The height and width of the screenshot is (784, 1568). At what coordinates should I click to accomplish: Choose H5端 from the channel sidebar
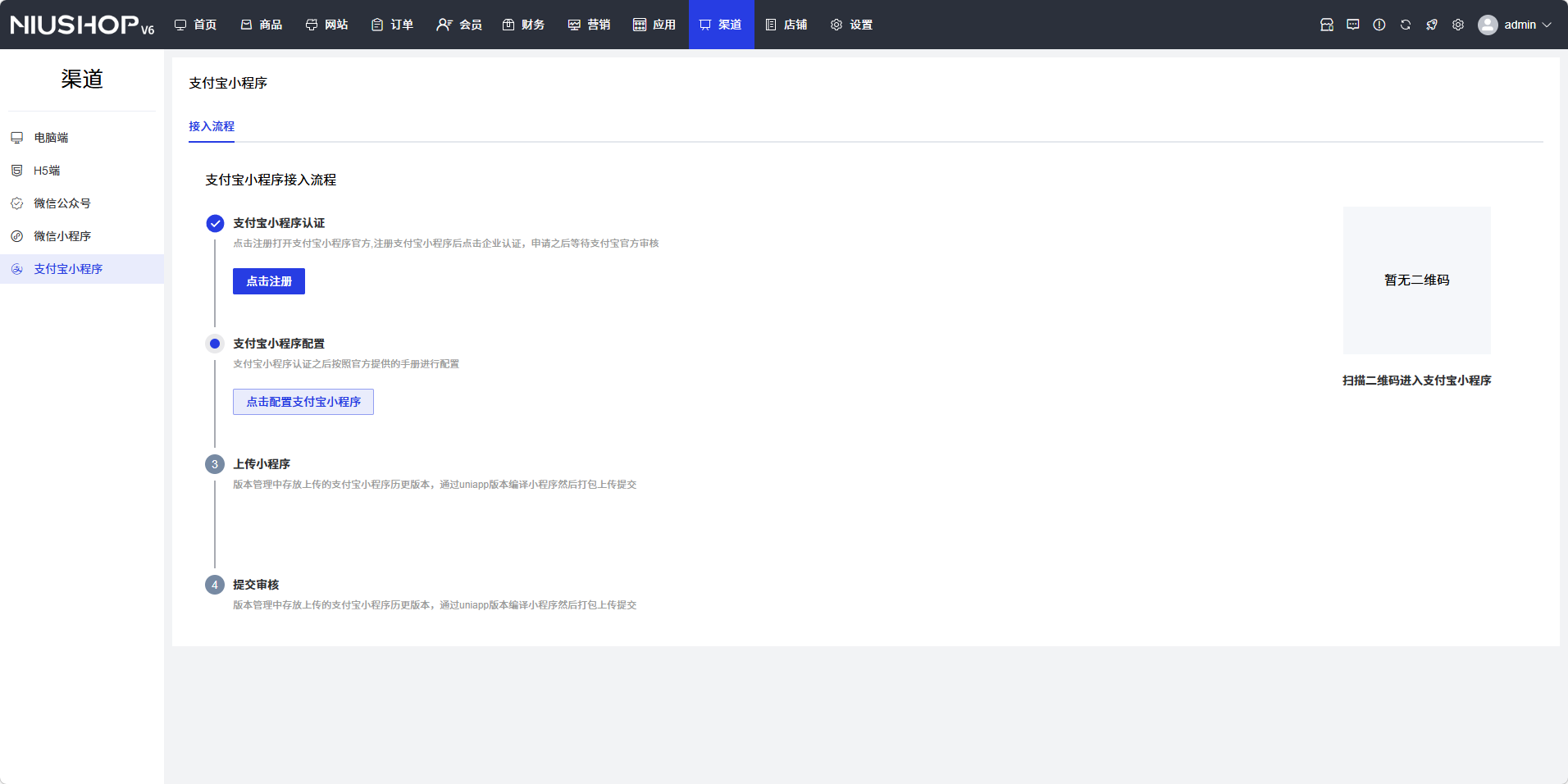click(47, 171)
